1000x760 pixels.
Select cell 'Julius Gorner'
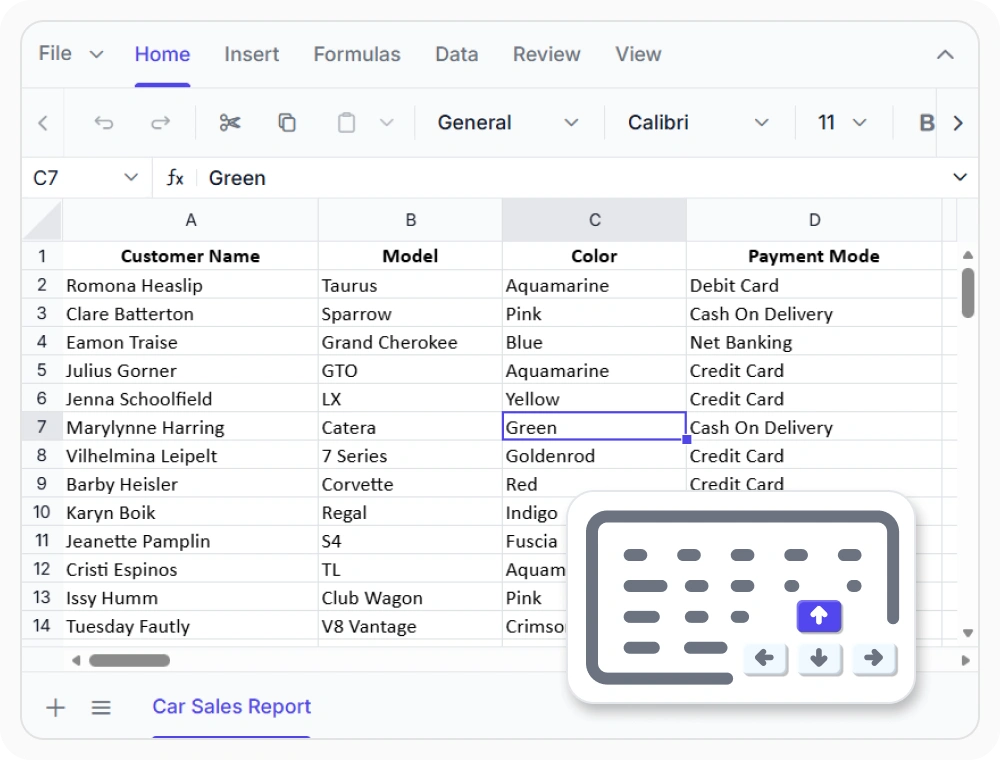[x=190, y=370]
